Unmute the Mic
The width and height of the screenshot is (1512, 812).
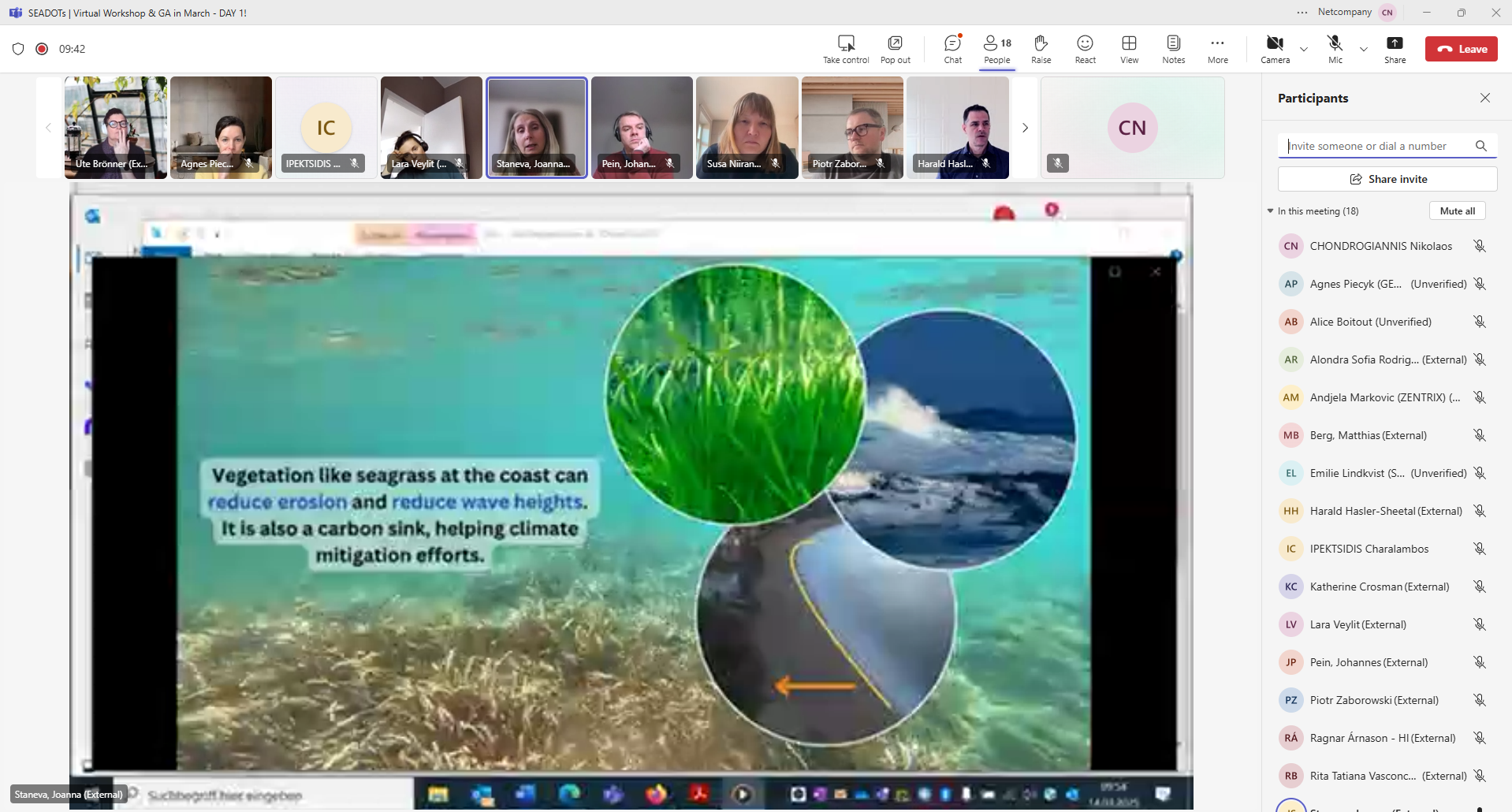tap(1335, 49)
